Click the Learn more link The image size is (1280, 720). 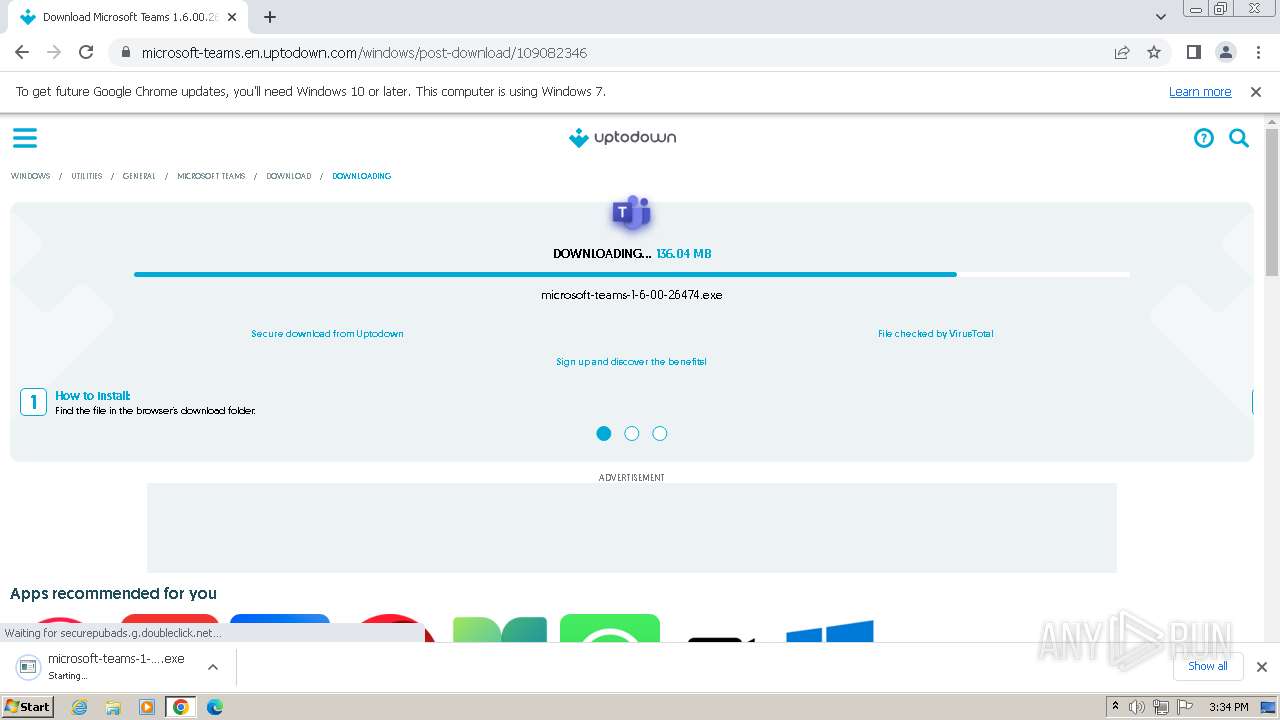(1200, 91)
